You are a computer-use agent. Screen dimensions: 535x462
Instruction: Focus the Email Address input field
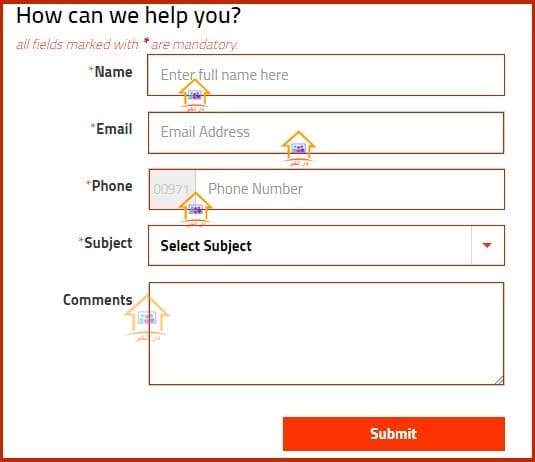326,133
